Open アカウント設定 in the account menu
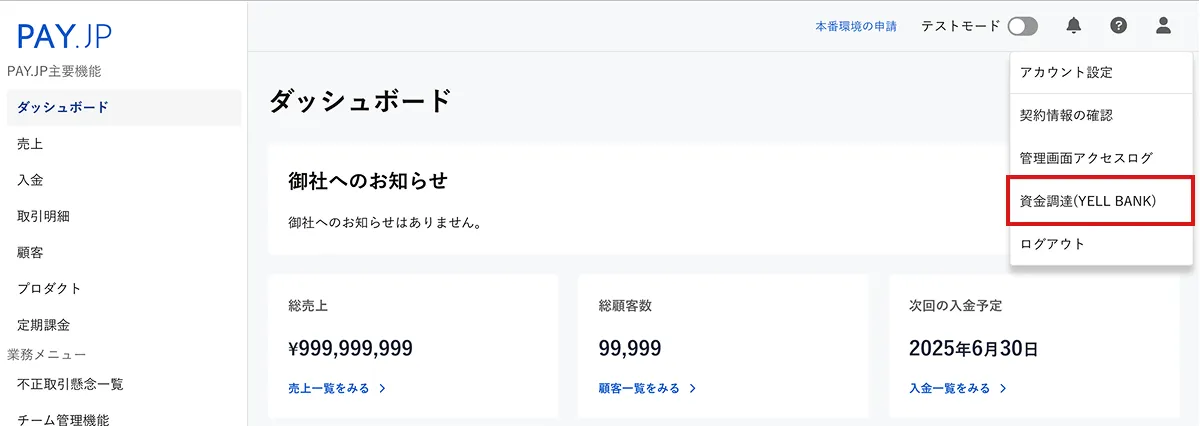The height and width of the screenshot is (426, 1200). [x=1066, y=73]
